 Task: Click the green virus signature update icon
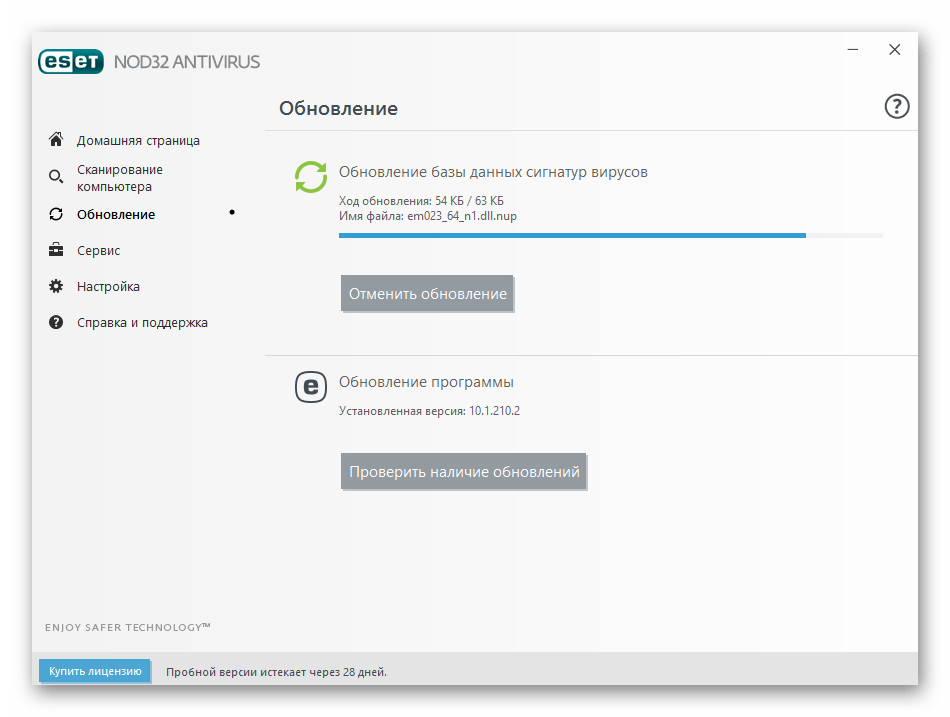(310, 176)
